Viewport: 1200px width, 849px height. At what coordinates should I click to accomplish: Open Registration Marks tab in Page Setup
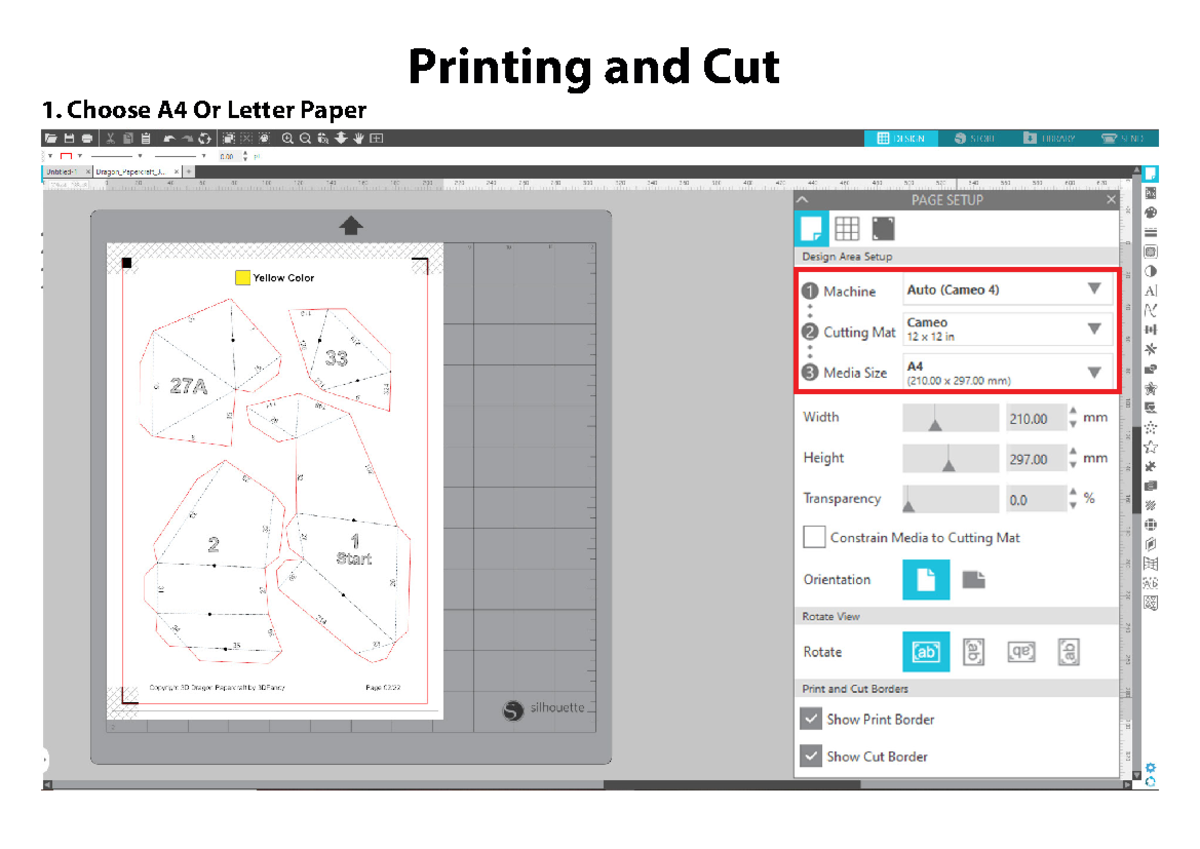pos(883,229)
